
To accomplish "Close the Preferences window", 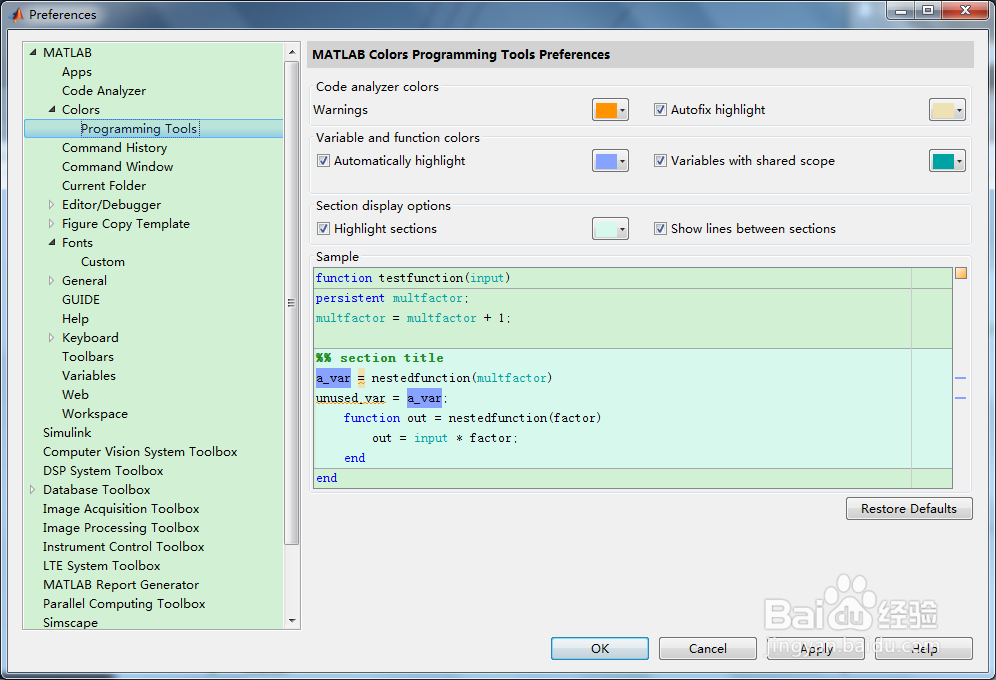I will (x=965, y=10).
